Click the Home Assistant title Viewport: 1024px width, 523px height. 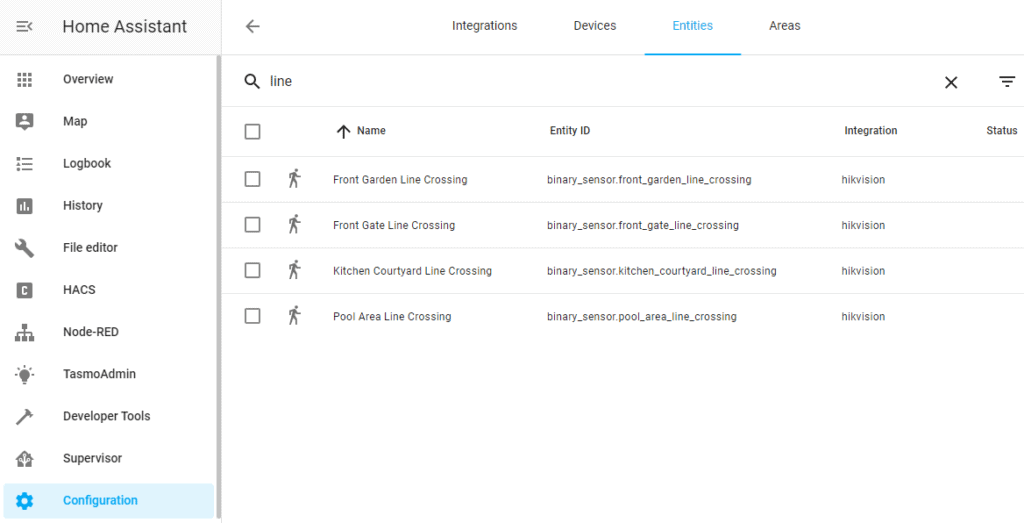pos(125,27)
